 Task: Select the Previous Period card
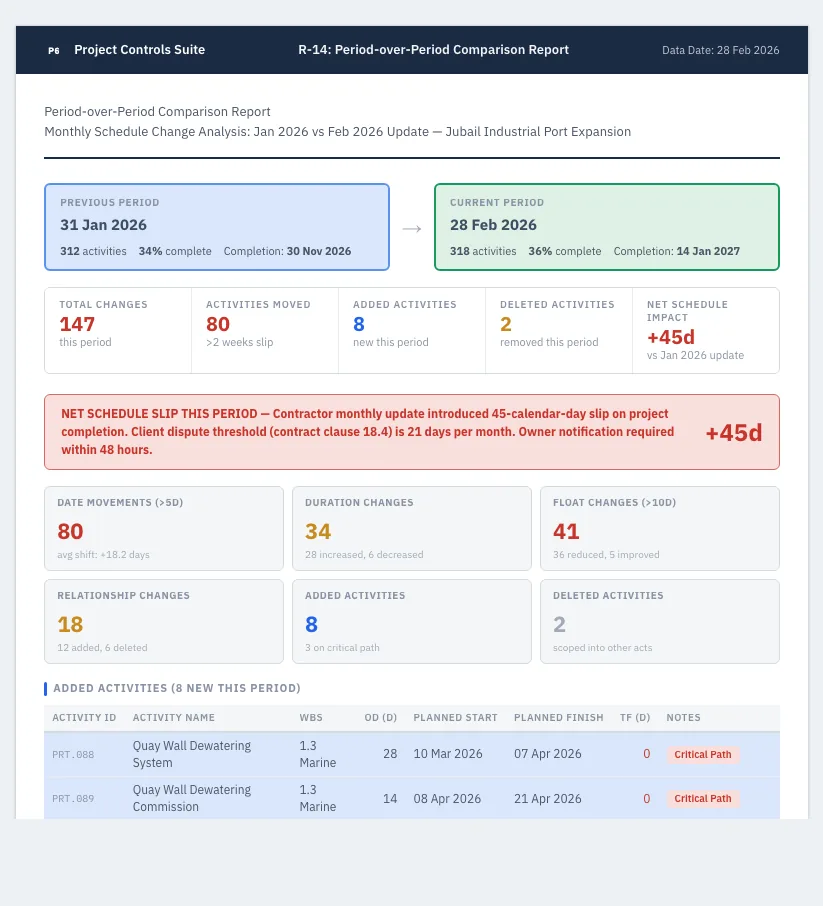[217, 227]
